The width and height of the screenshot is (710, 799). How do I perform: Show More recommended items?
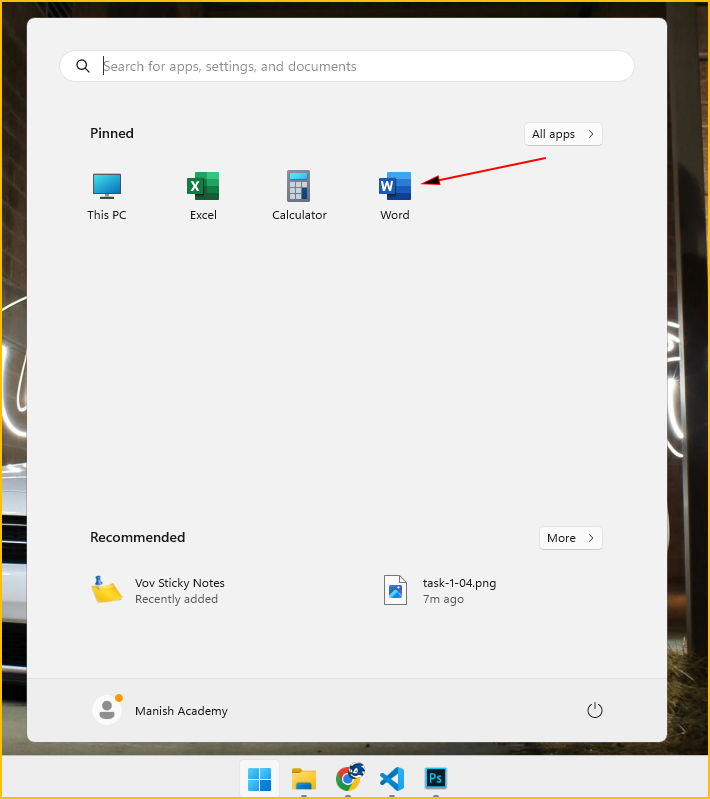point(570,538)
